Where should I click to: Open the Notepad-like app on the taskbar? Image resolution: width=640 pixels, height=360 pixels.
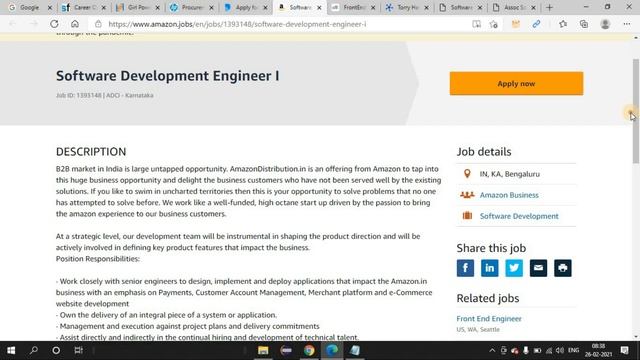(x=355, y=350)
